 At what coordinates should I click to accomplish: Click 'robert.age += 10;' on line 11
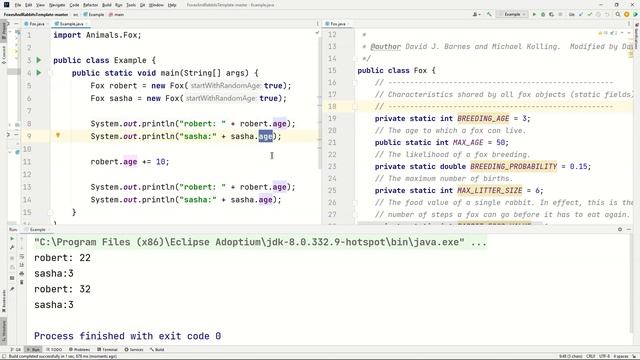(130, 162)
